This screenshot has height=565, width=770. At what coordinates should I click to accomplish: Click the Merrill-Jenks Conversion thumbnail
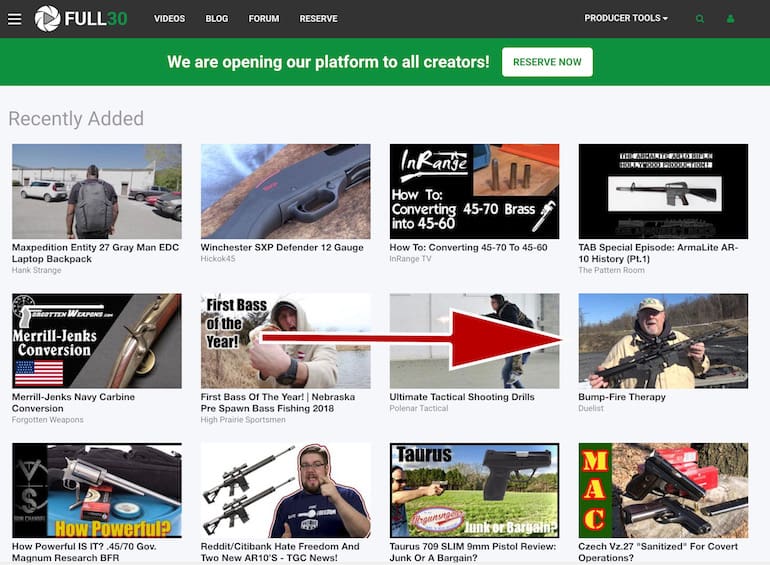coord(96,341)
